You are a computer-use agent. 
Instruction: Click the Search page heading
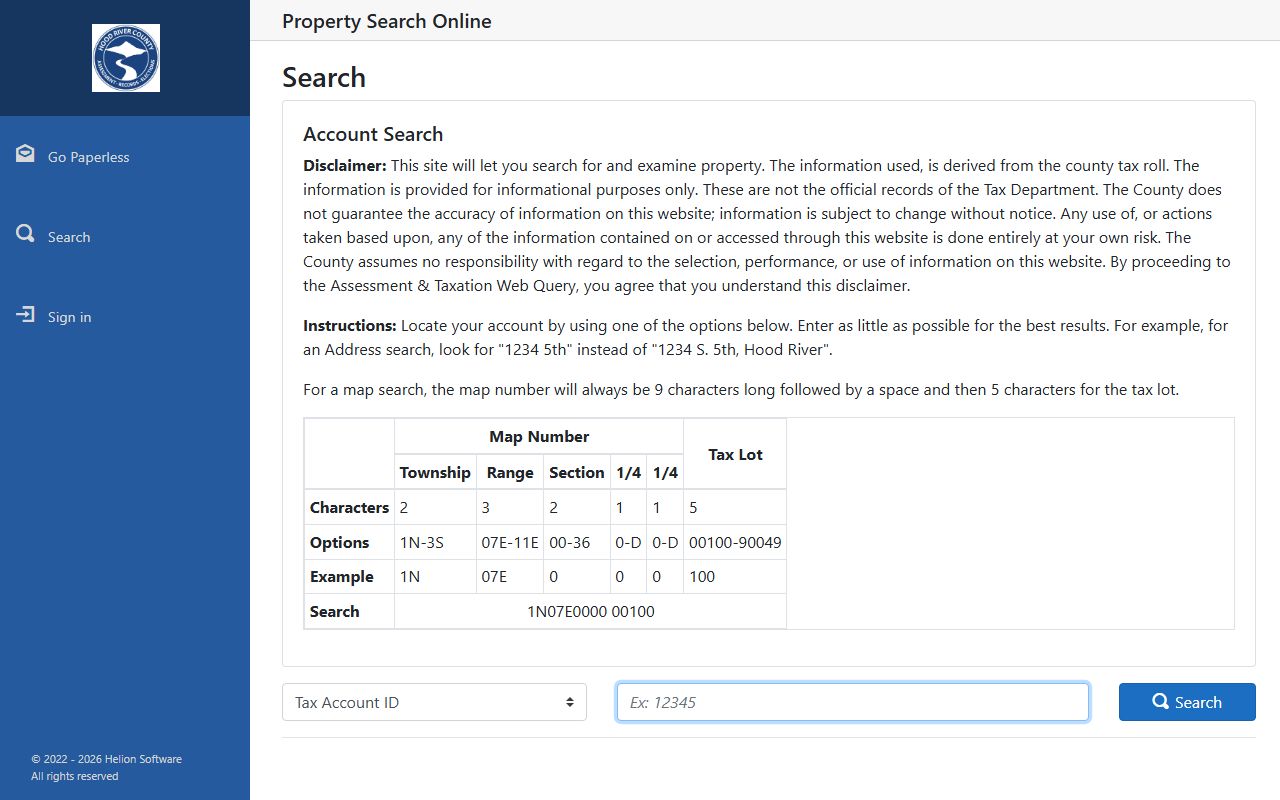tap(324, 77)
